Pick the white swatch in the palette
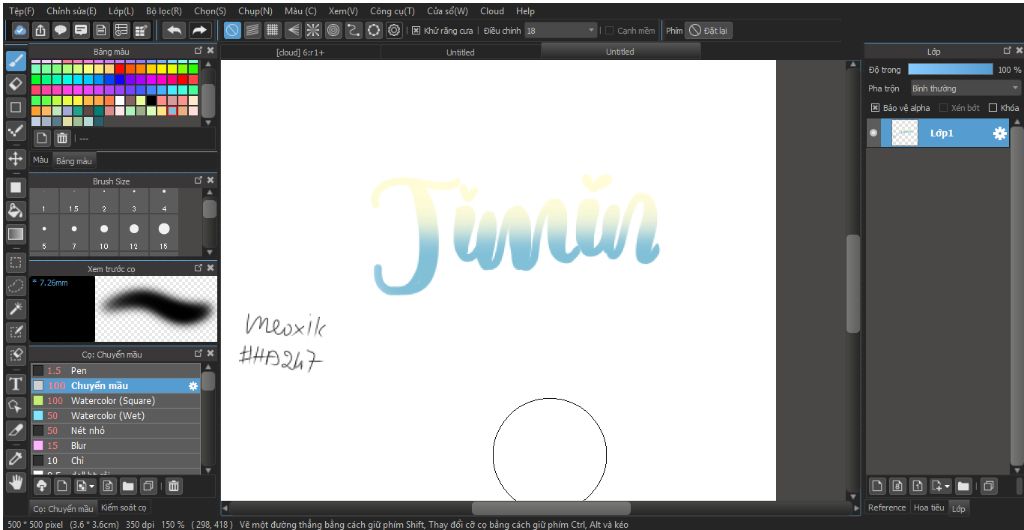 pos(120,101)
